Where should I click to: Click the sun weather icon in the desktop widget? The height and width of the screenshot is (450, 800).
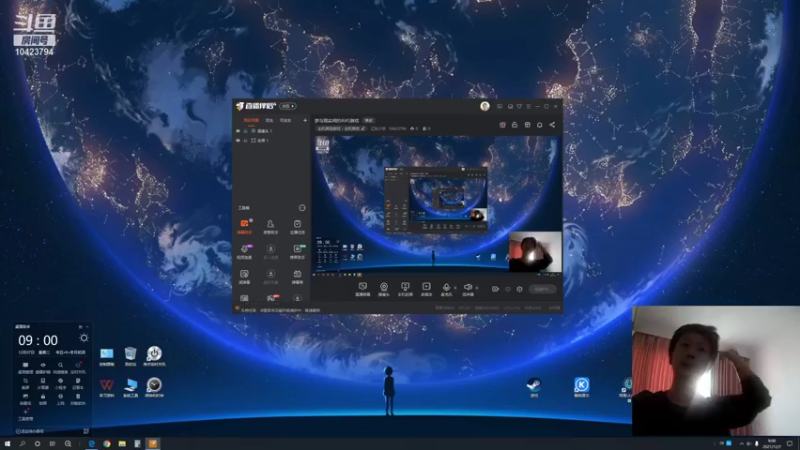(x=84, y=338)
